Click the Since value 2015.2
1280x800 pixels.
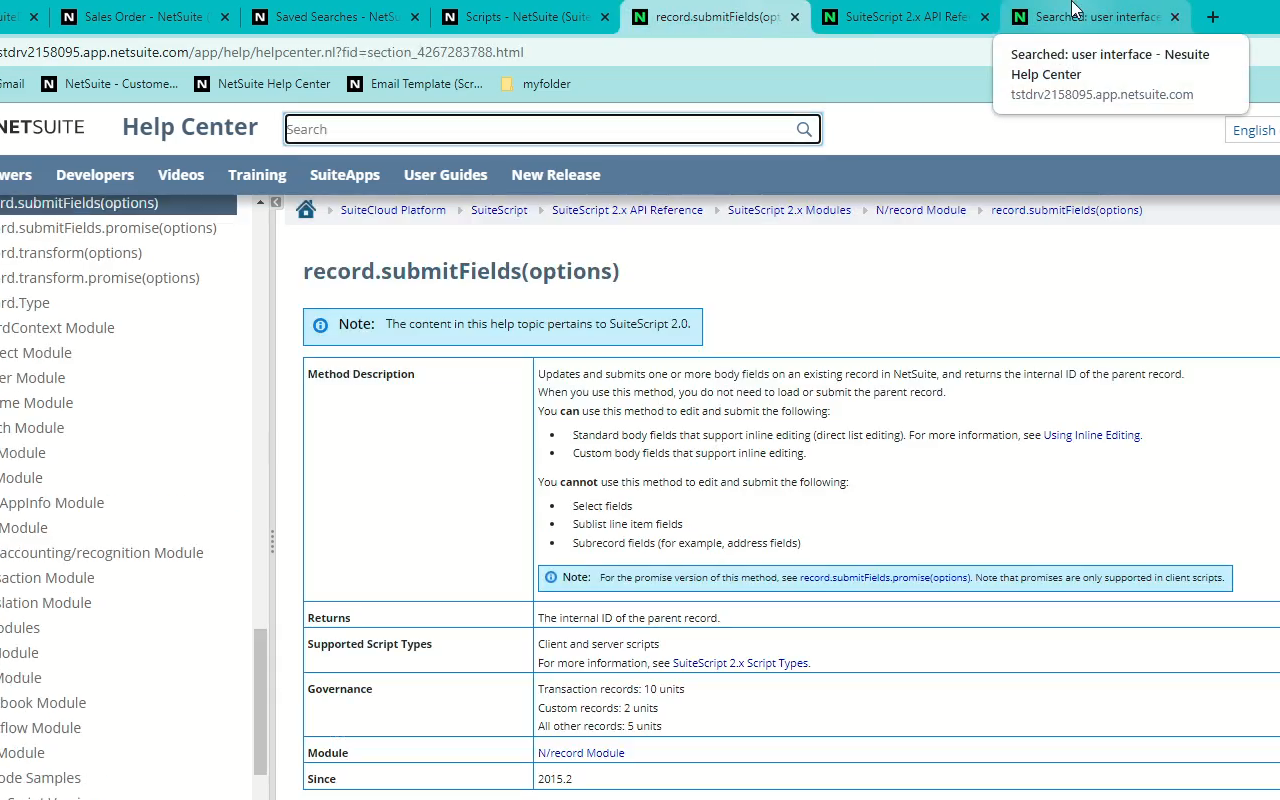point(555,779)
